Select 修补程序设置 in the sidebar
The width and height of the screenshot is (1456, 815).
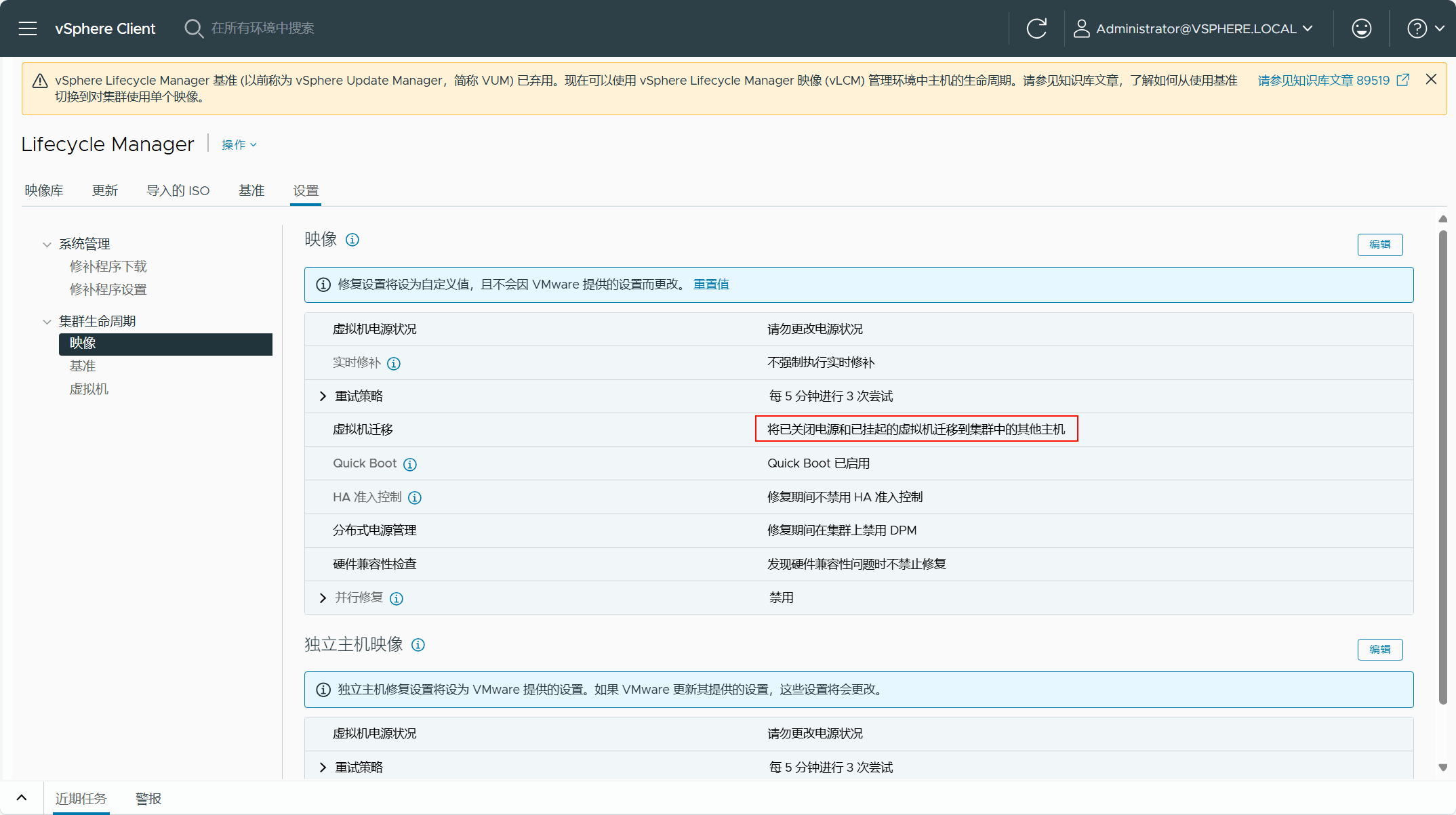[x=108, y=289]
